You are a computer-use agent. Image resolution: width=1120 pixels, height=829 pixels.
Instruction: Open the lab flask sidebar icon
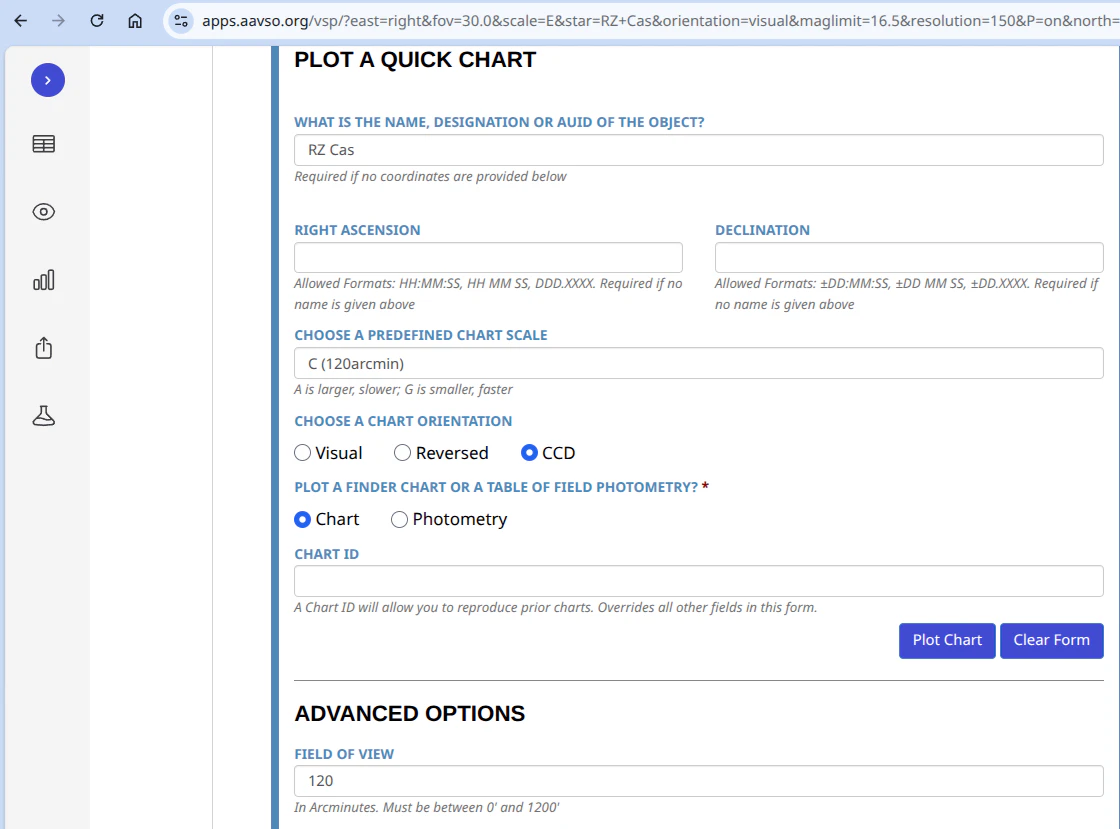[x=44, y=416]
